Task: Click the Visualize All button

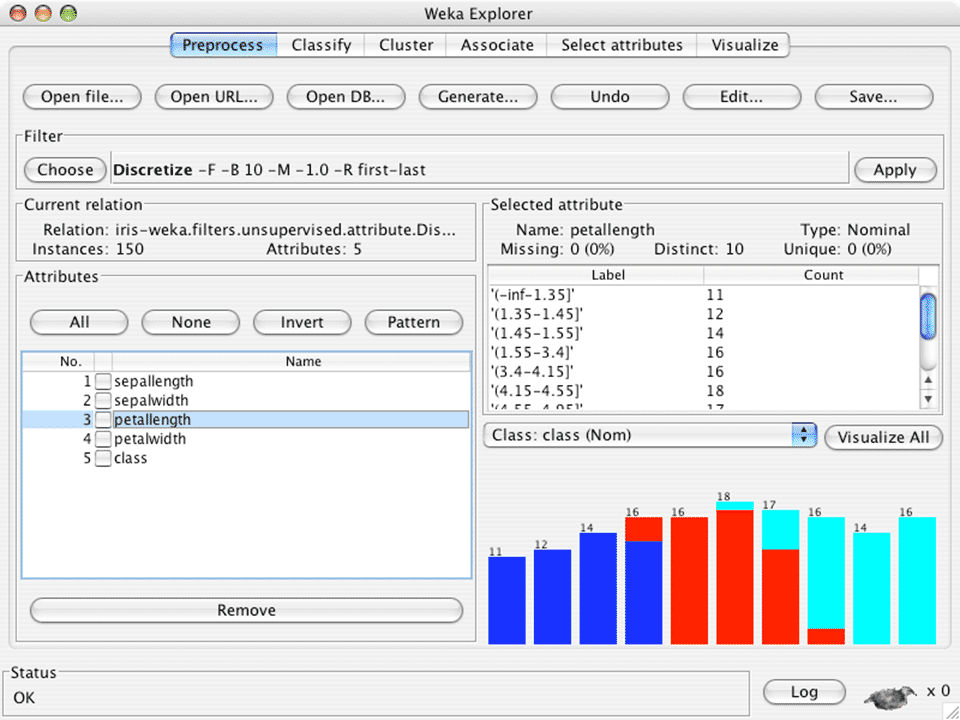Action: (883, 437)
